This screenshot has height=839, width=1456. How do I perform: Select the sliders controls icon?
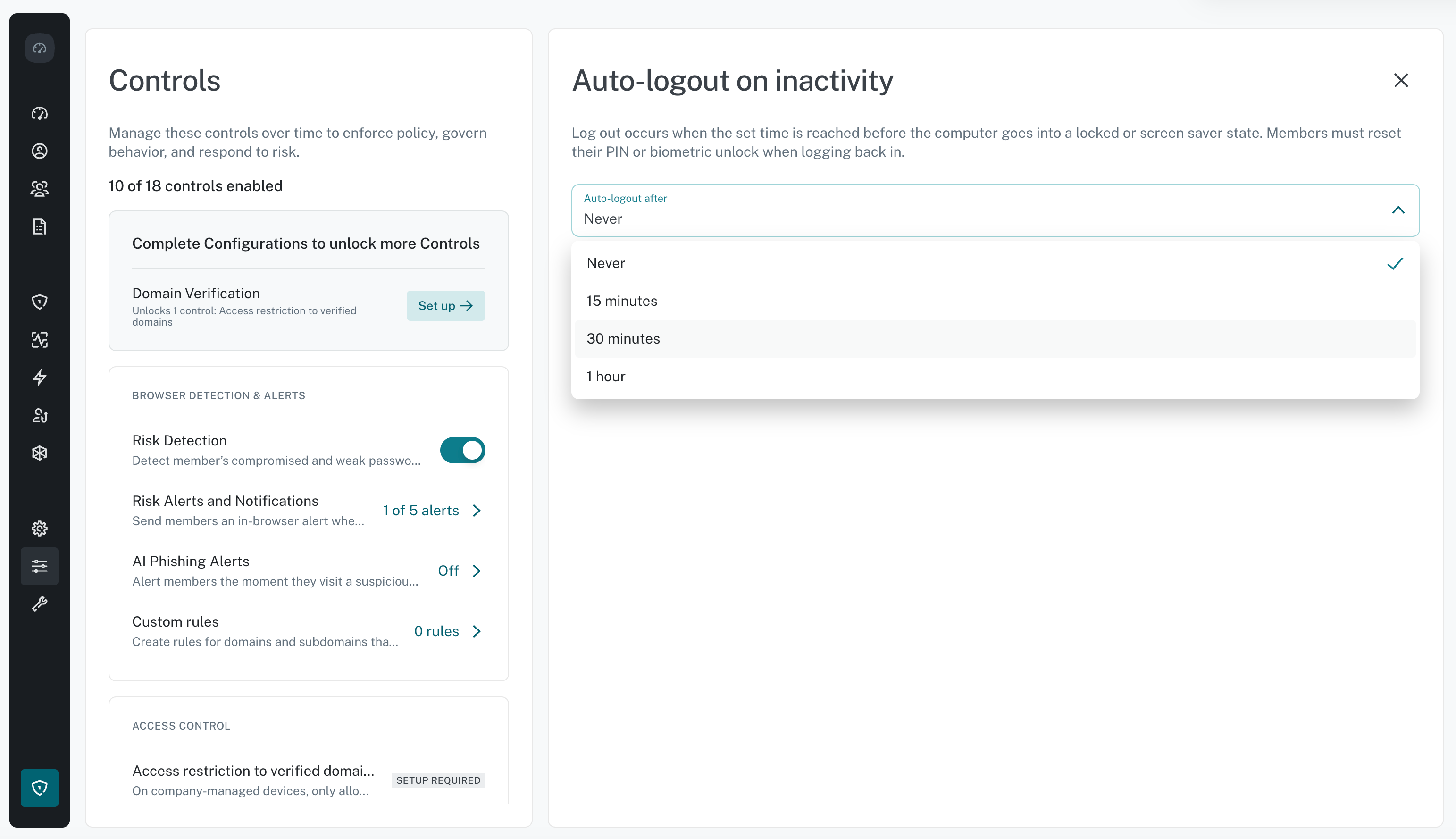point(39,566)
